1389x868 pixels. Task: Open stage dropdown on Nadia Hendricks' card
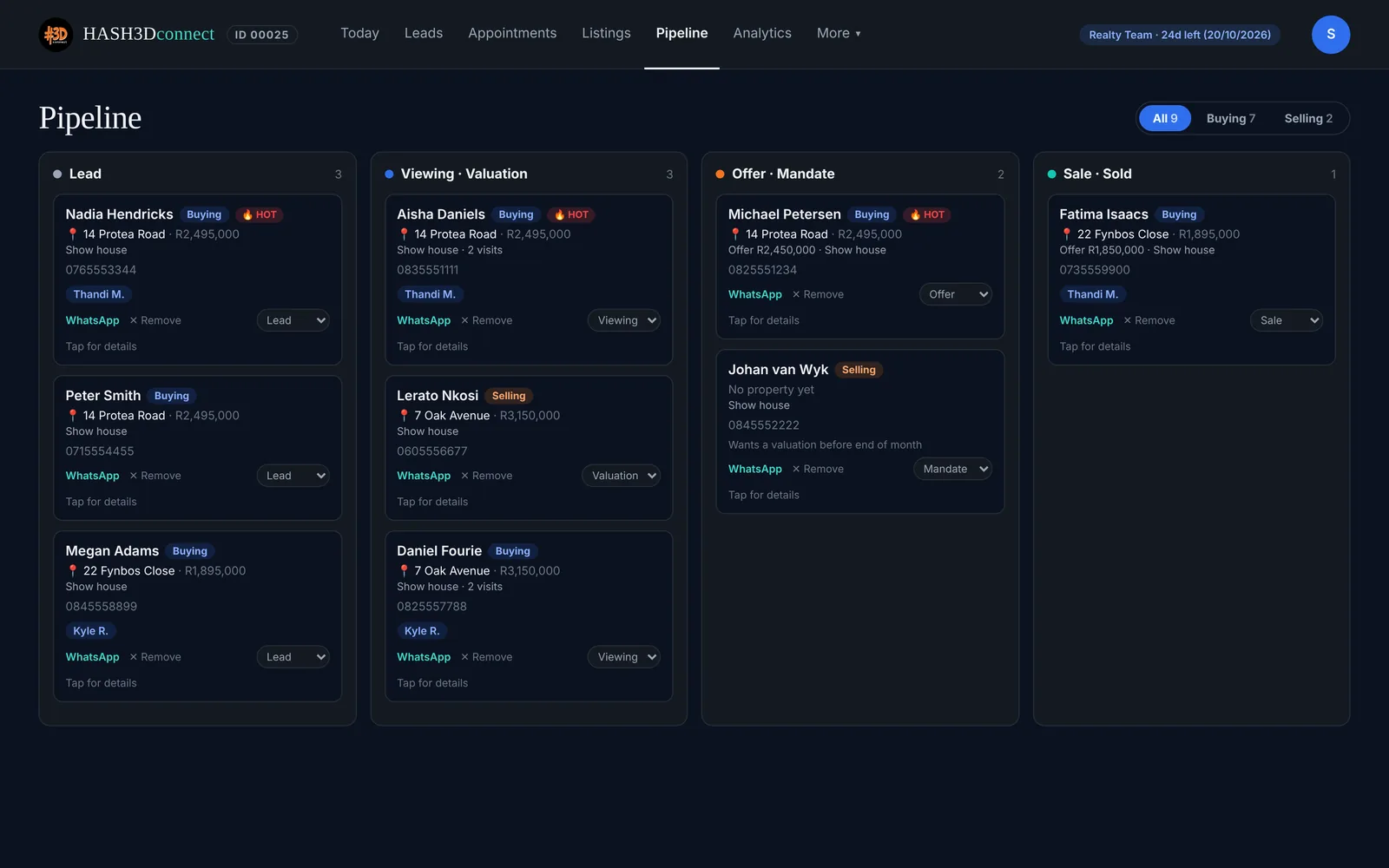click(x=293, y=320)
